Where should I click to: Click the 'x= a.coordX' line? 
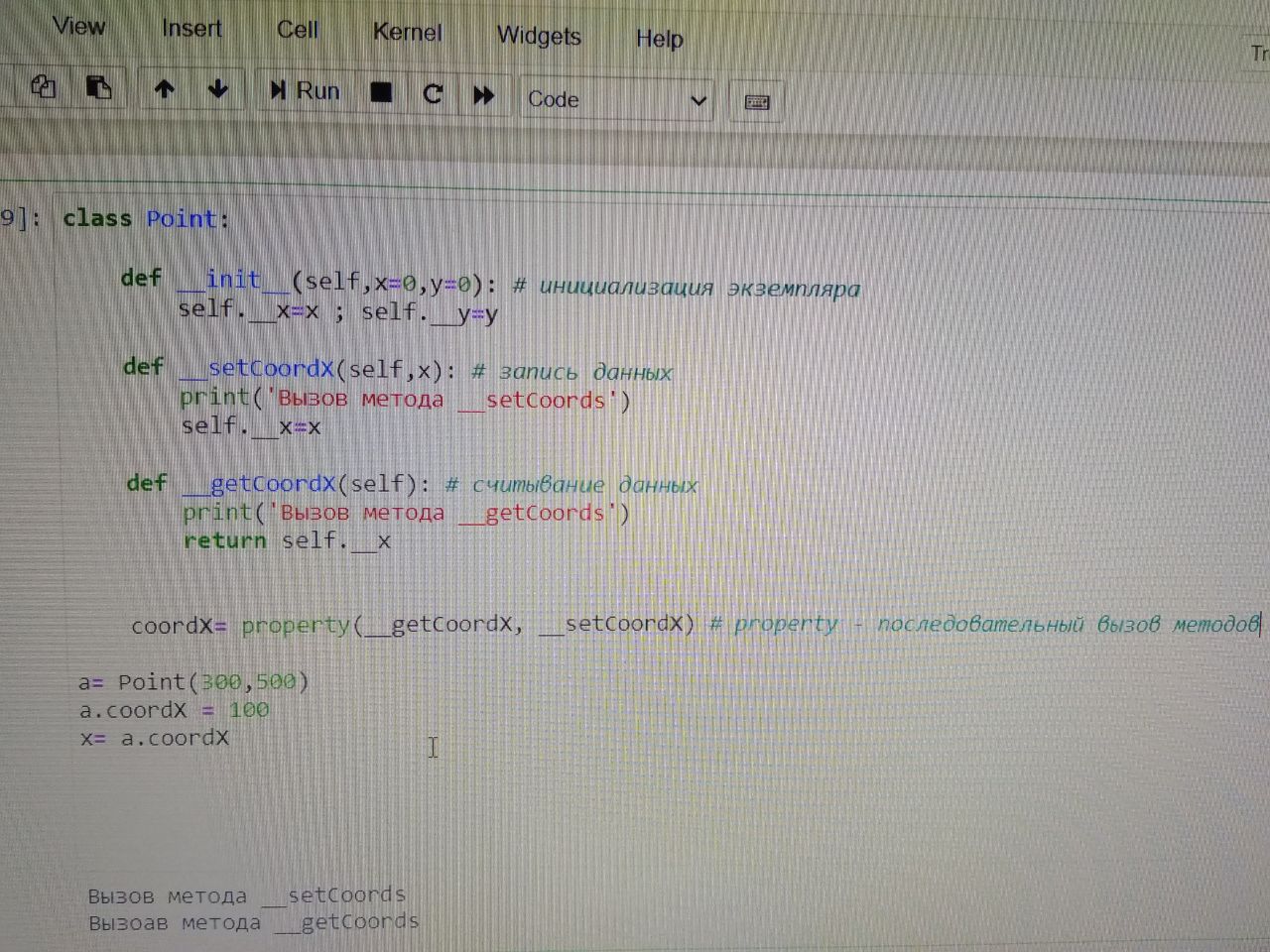point(155,738)
